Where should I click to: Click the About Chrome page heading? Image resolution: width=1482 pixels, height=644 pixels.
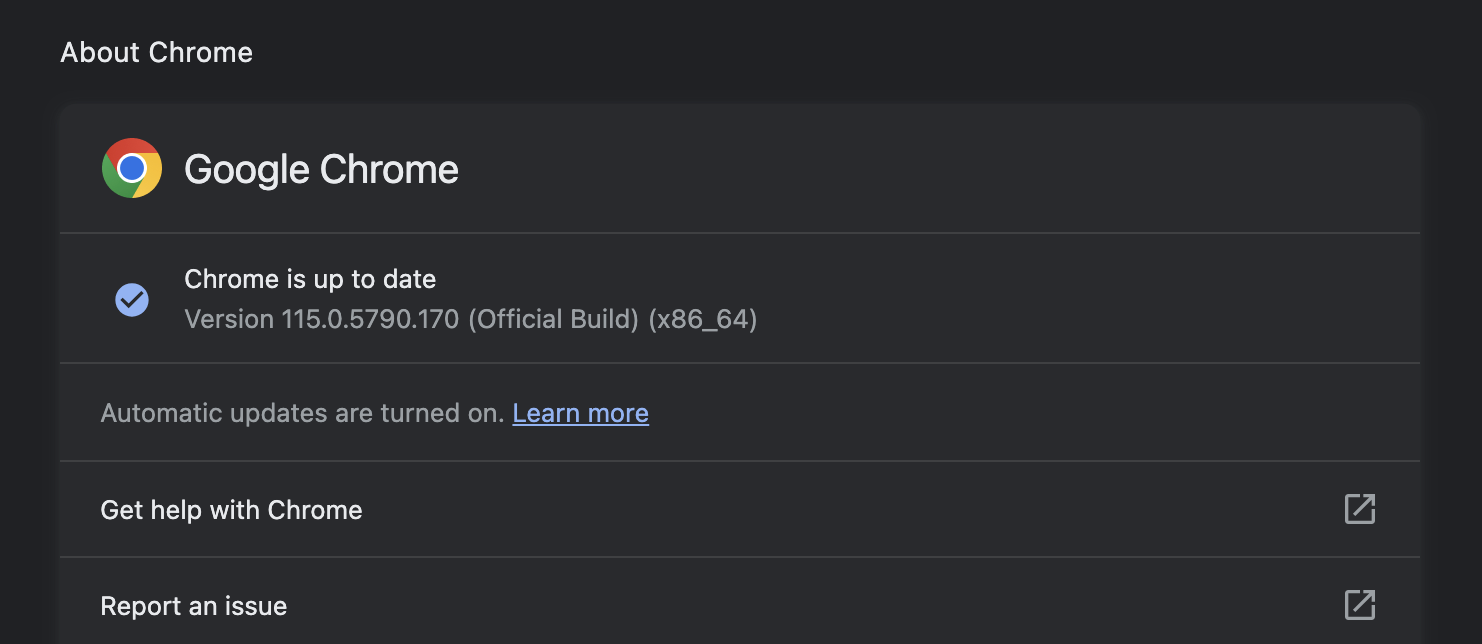click(156, 52)
